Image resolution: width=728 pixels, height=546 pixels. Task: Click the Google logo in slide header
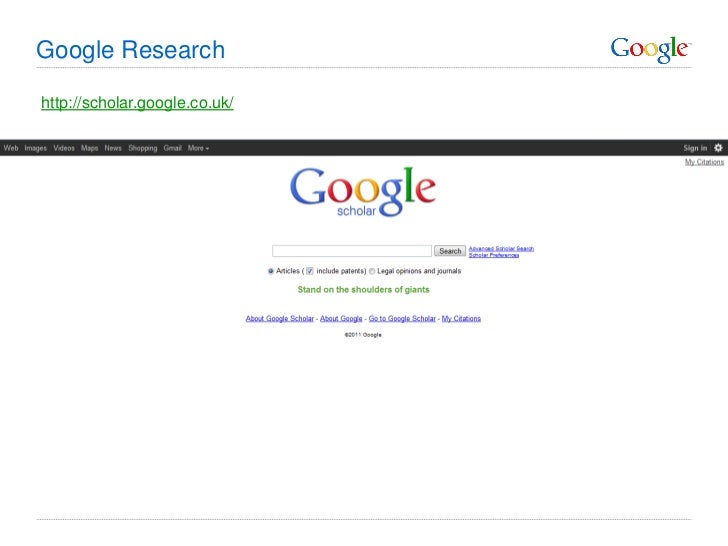(650, 50)
